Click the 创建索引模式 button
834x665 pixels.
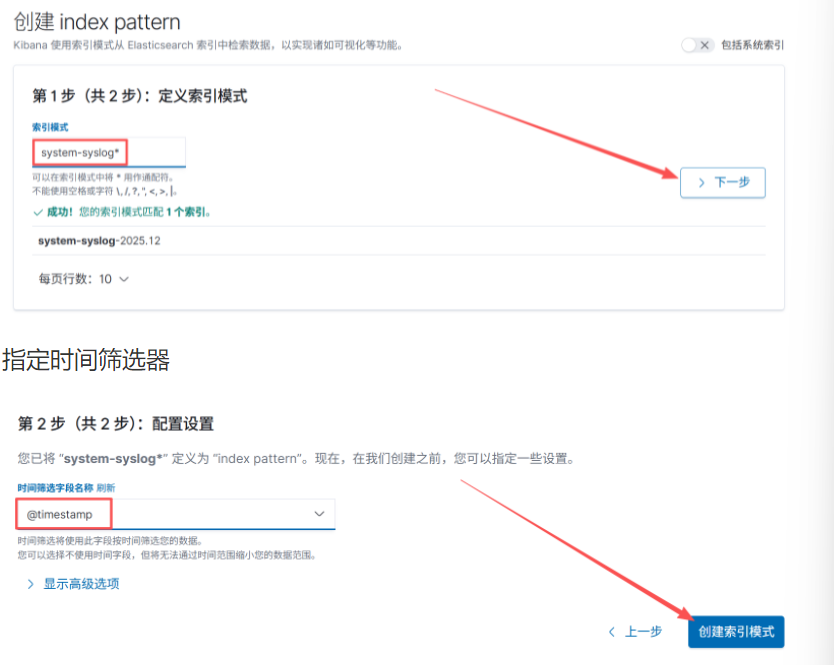click(x=736, y=632)
